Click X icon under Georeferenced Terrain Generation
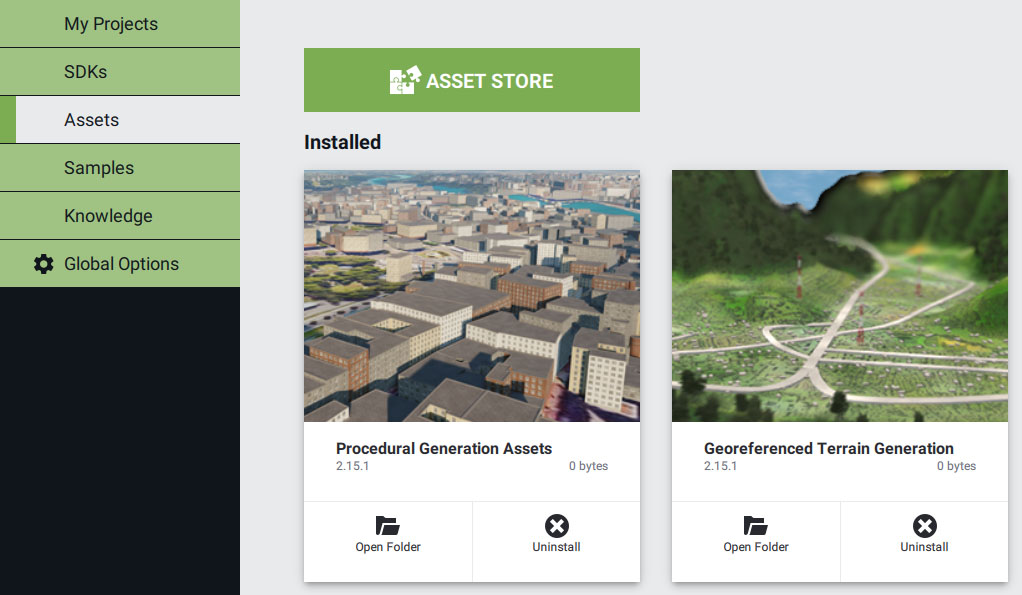Viewport: 1022px width, 595px height. tap(924, 526)
